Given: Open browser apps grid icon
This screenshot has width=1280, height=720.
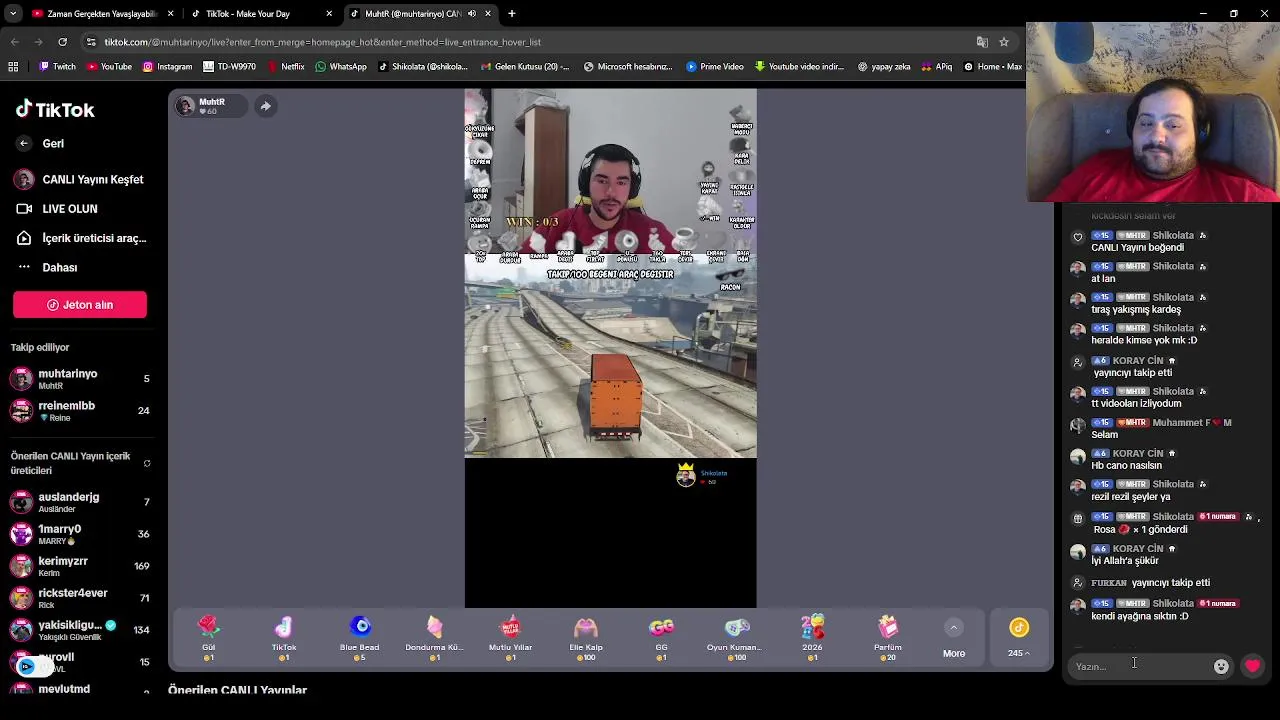Looking at the screenshot, I should pyautogui.click(x=13, y=67).
